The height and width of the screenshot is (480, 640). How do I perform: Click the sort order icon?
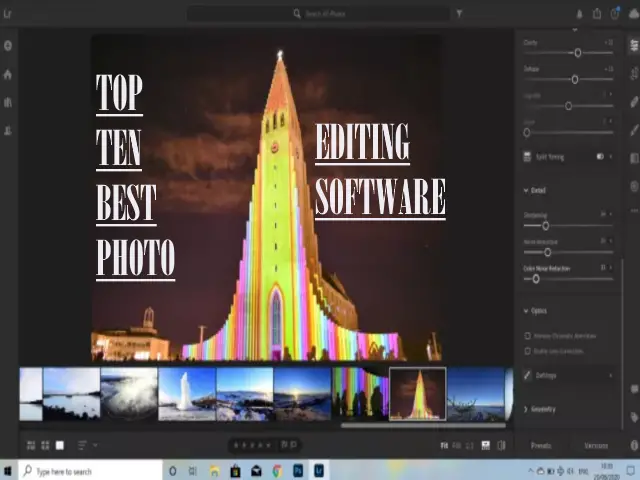[82, 445]
